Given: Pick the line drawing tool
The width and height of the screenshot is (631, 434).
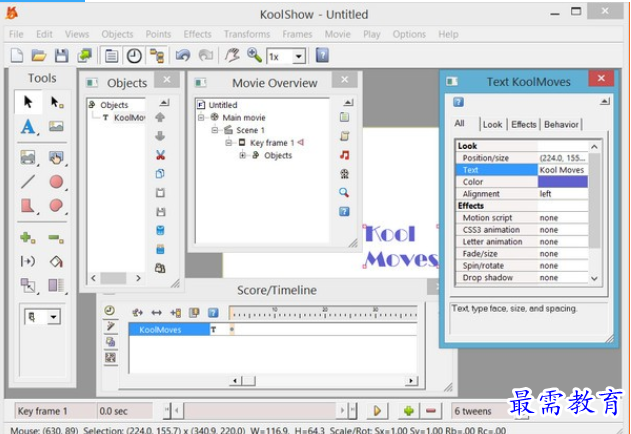Looking at the screenshot, I should [x=28, y=182].
